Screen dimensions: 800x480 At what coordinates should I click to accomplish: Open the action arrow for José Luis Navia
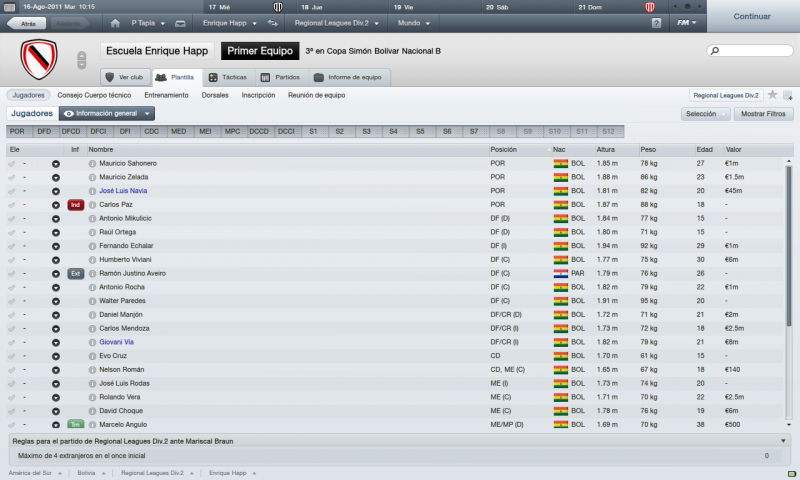[56, 191]
